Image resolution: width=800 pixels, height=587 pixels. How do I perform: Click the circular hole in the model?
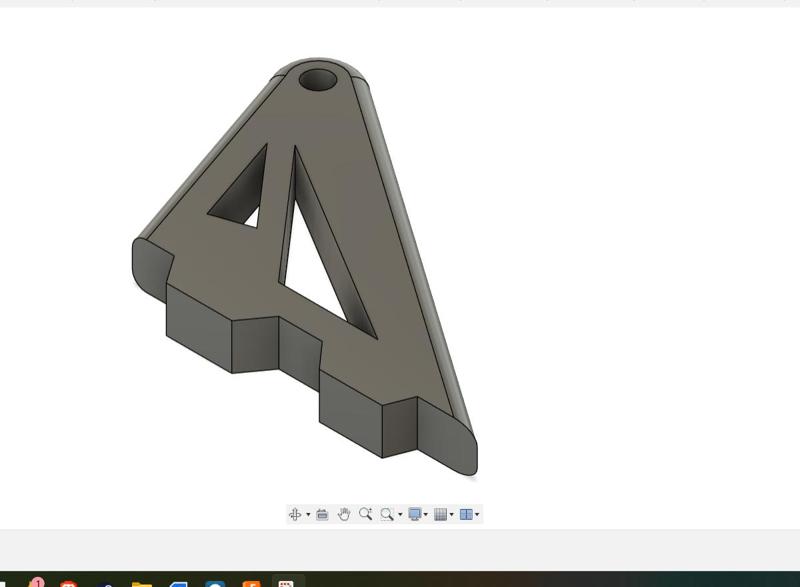(318, 81)
